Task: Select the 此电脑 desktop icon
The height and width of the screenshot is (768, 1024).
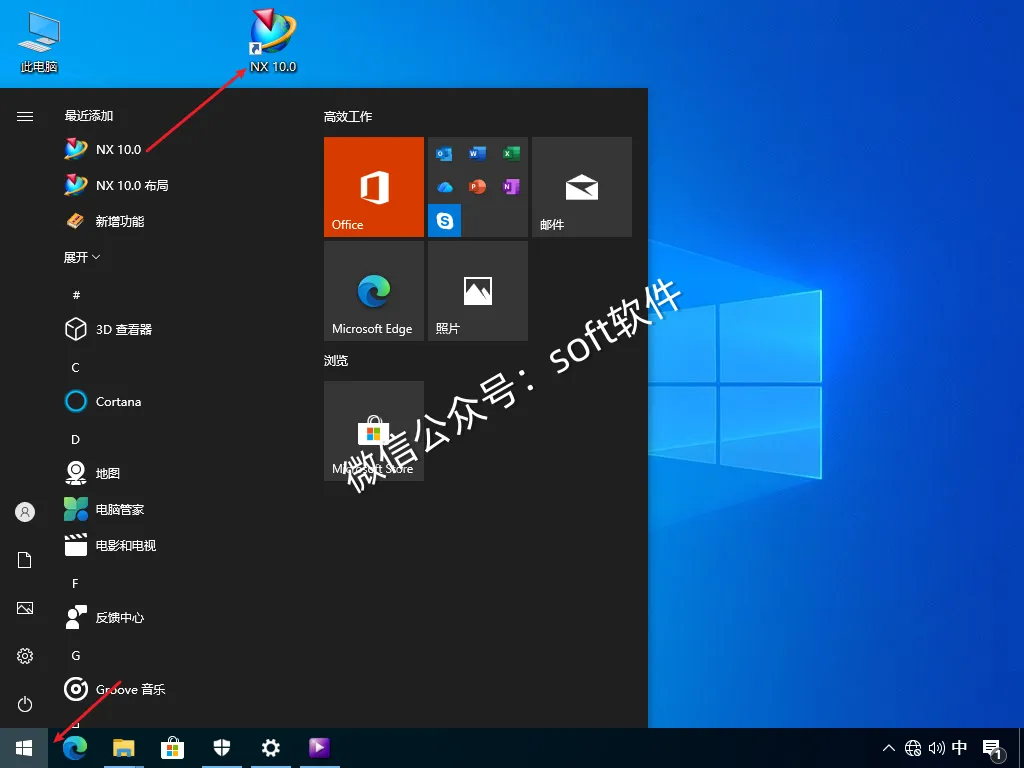Action: [39, 42]
